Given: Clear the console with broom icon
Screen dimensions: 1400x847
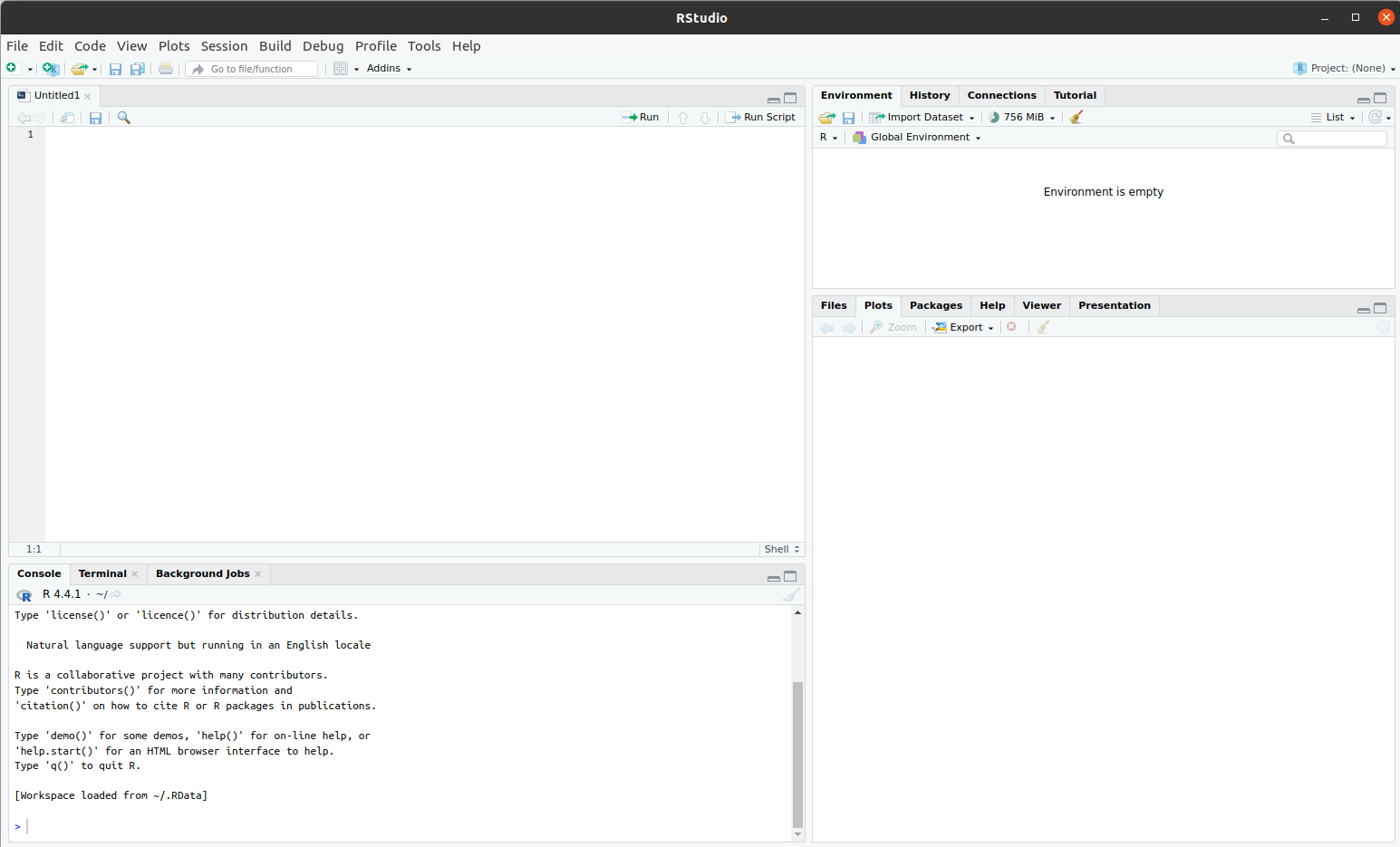Looking at the screenshot, I should [791, 595].
